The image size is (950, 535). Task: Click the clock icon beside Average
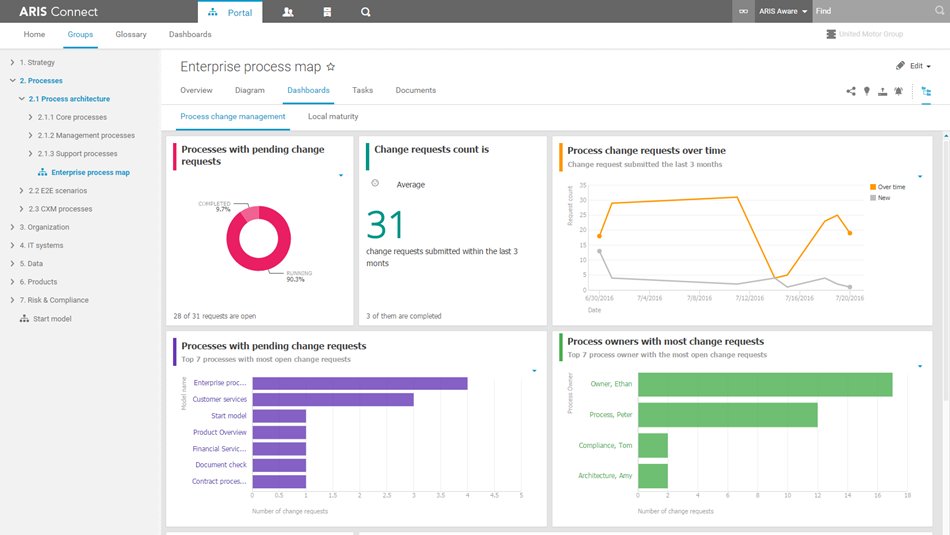(375, 183)
